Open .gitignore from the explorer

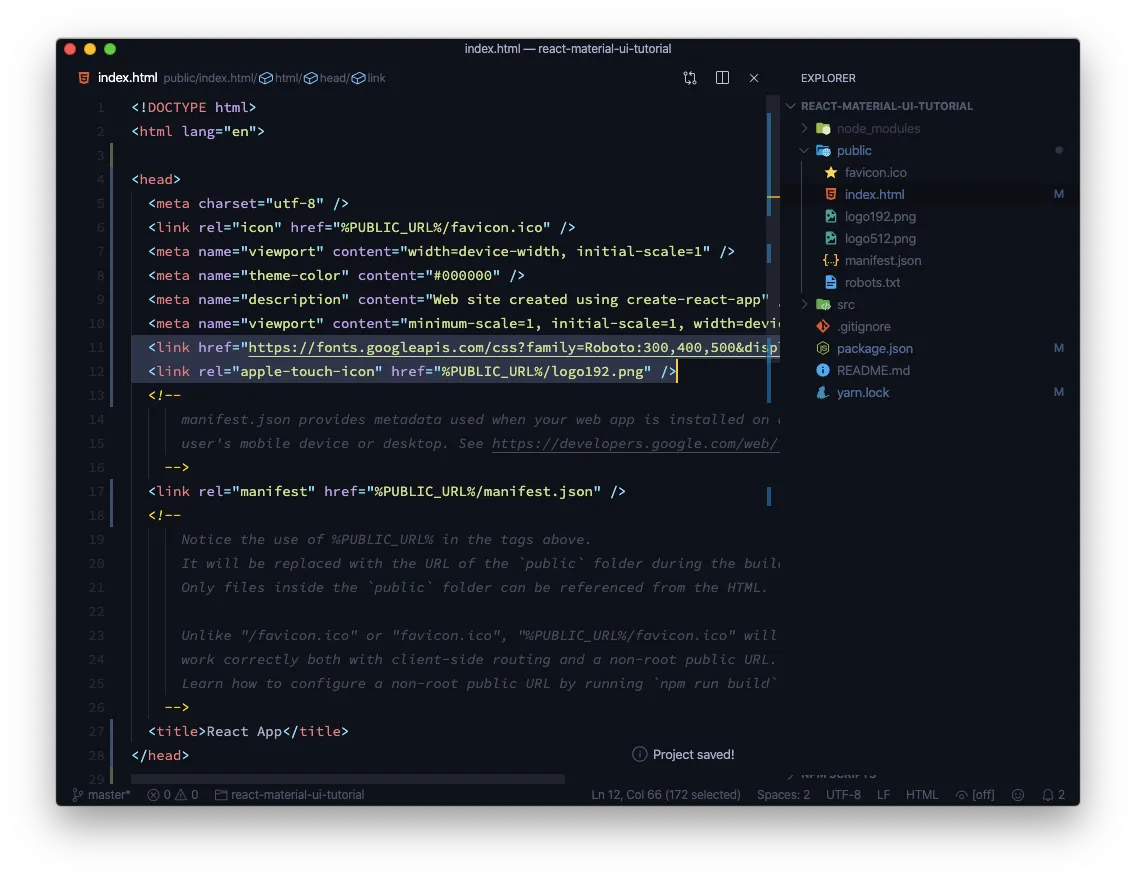click(864, 327)
